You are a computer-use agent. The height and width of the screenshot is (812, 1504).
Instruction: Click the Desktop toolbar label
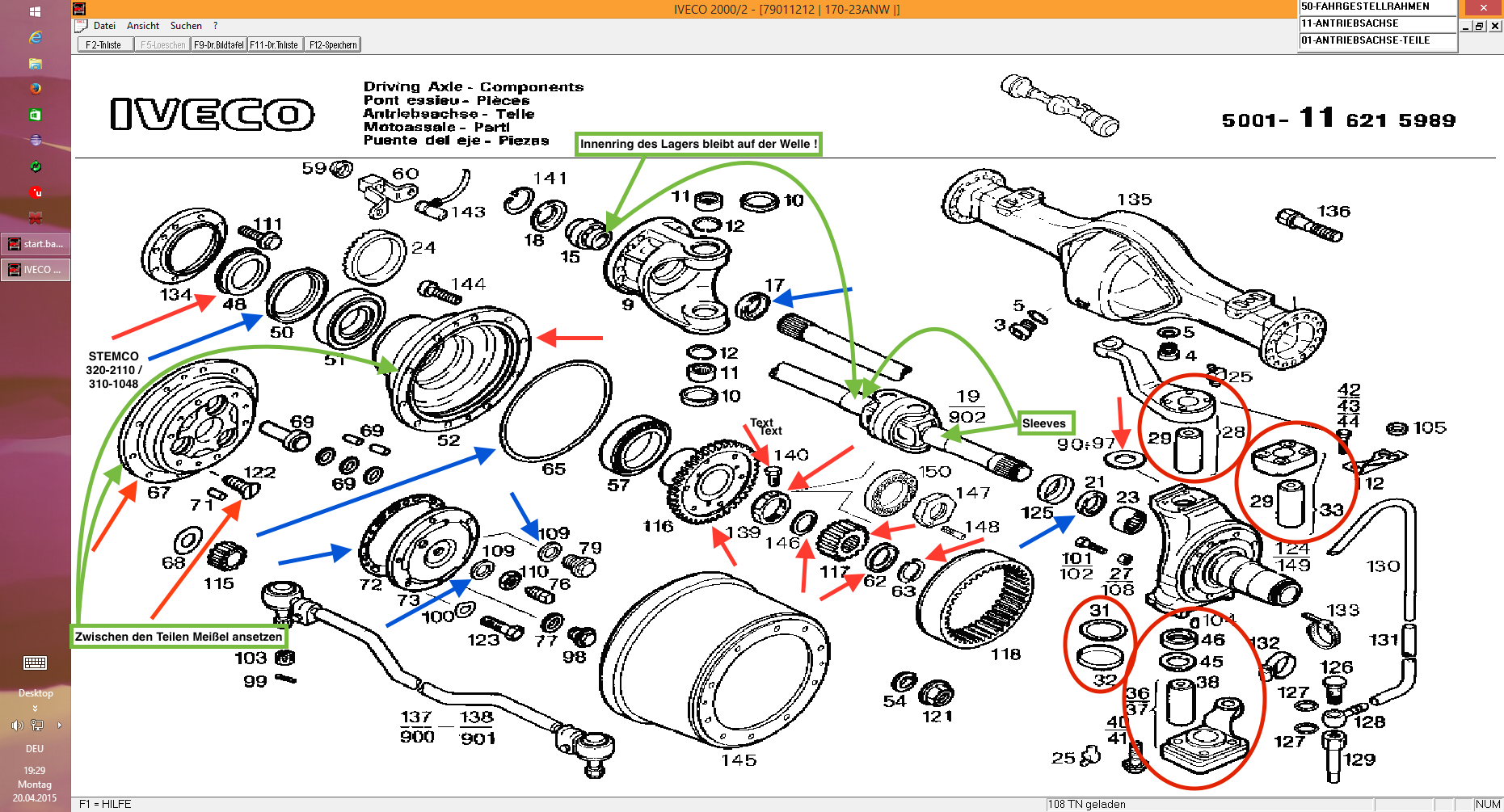click(36, 693)
